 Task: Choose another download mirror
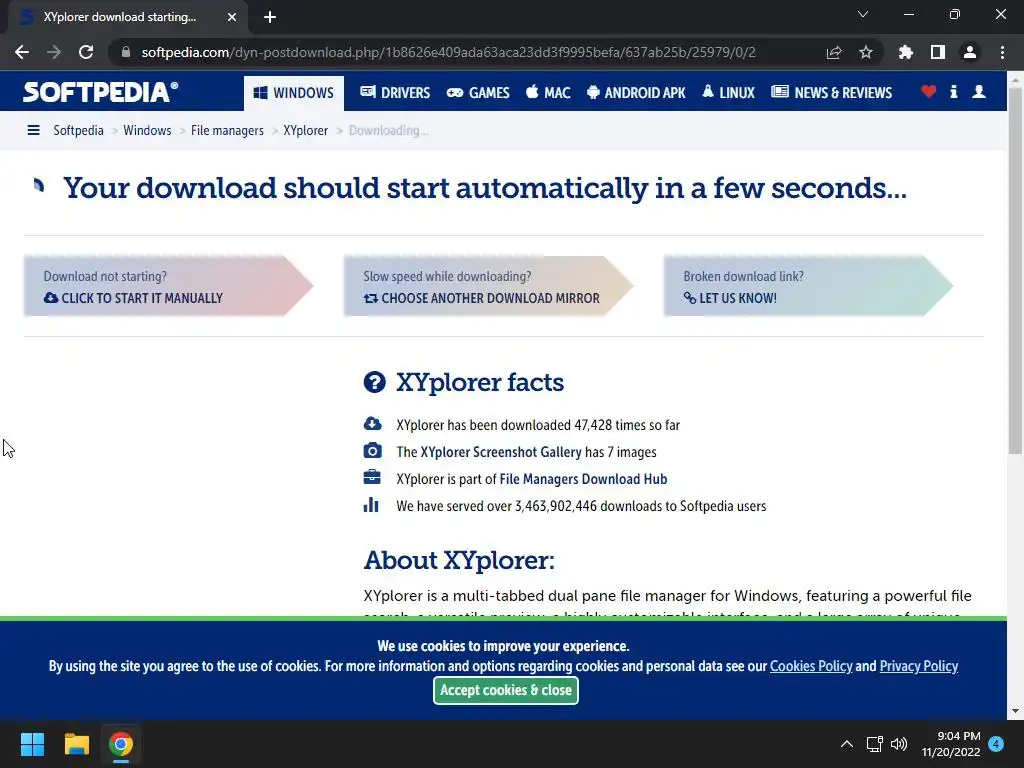[482, 298]
